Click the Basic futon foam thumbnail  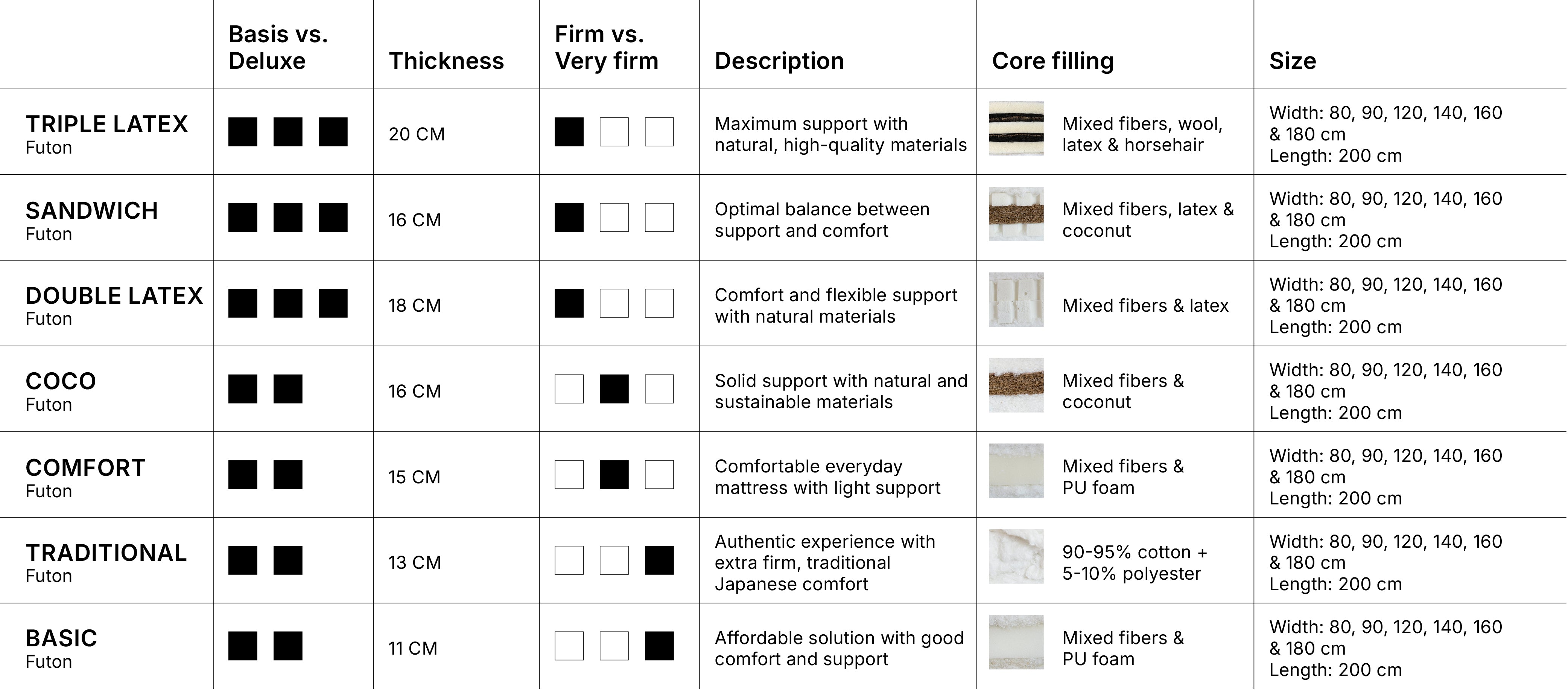pyautogui.click(x=1016, y=642)
